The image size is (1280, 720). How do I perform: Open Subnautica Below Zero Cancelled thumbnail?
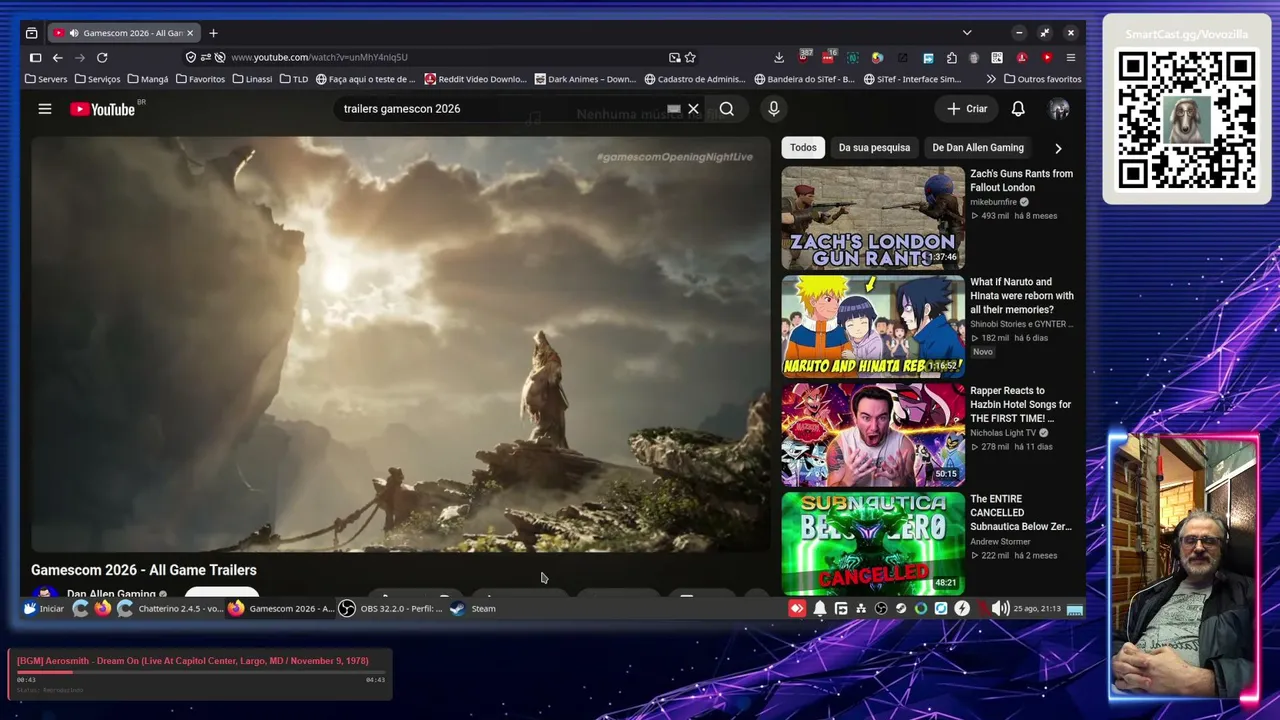[x=873, y=543]
